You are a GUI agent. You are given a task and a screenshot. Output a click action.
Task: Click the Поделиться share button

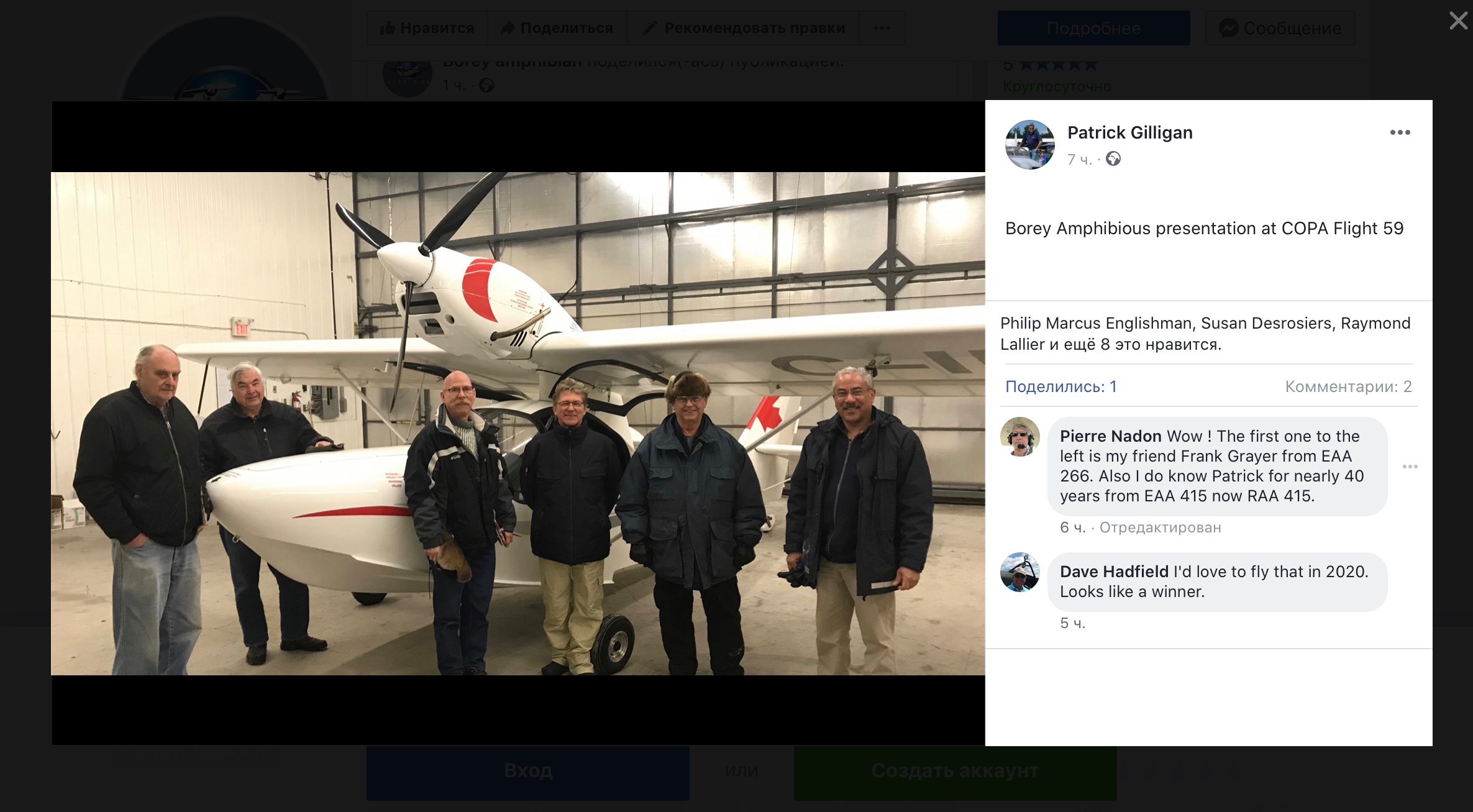[557, 28]
